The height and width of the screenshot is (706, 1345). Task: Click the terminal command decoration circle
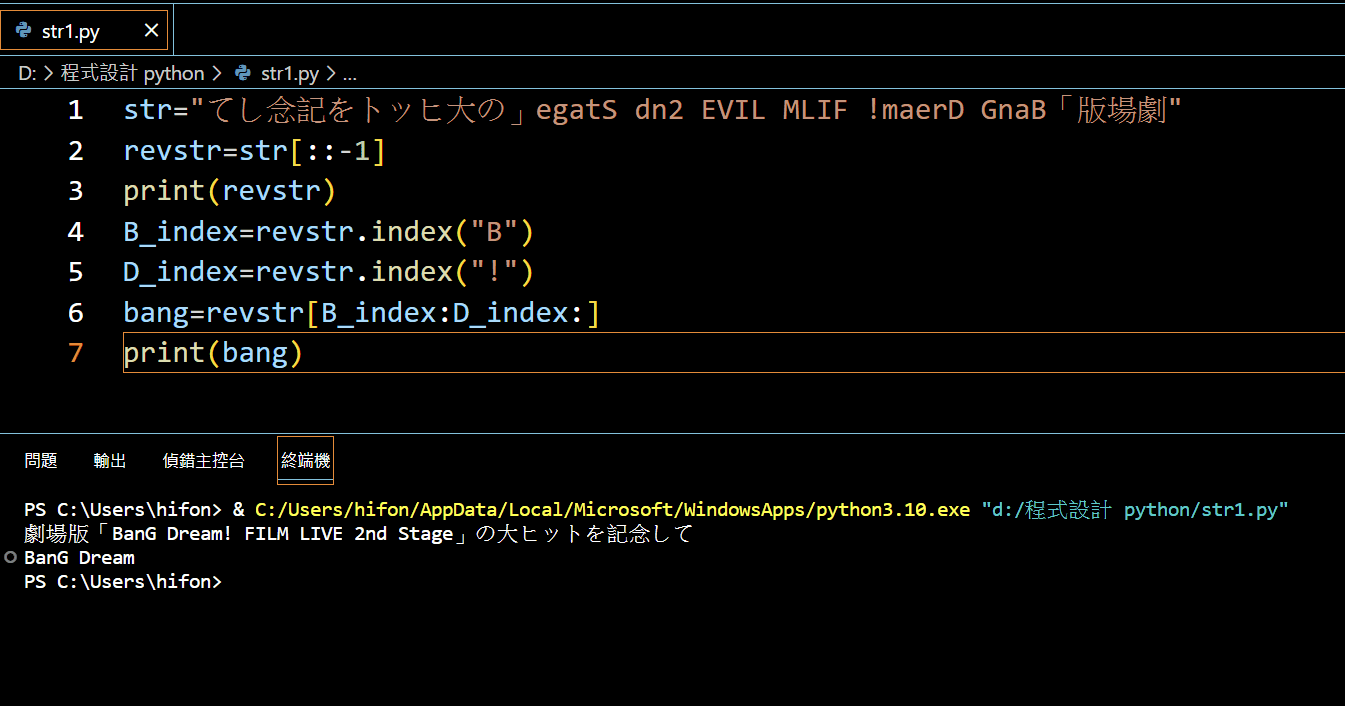(x=11, y=557)
